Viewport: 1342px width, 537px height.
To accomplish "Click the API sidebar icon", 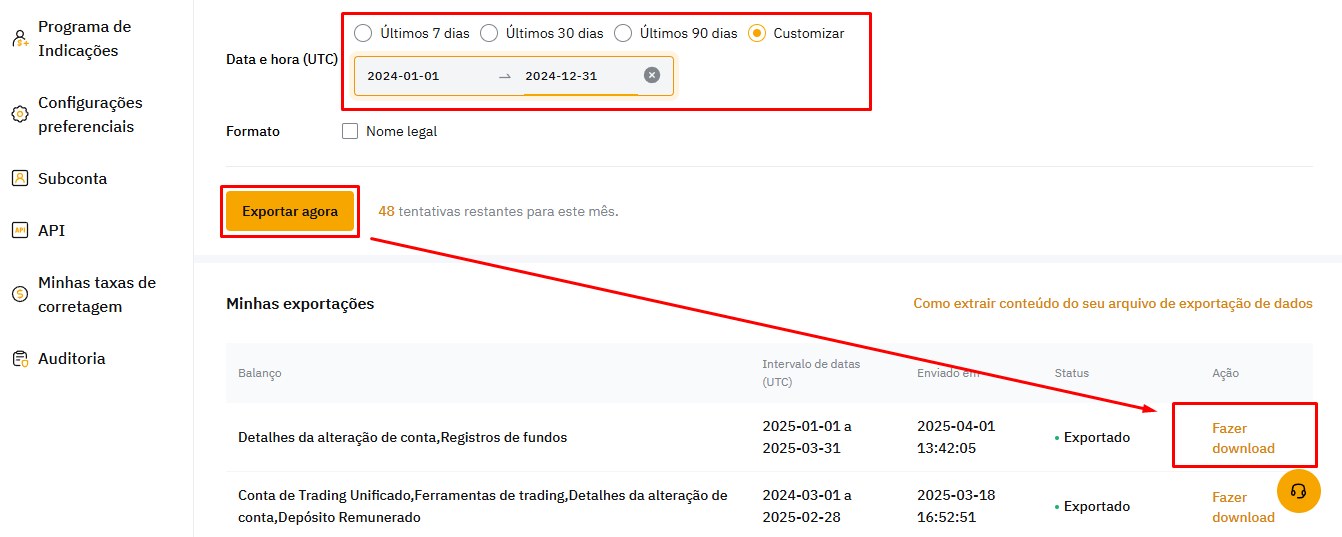I will click(19, 230).
